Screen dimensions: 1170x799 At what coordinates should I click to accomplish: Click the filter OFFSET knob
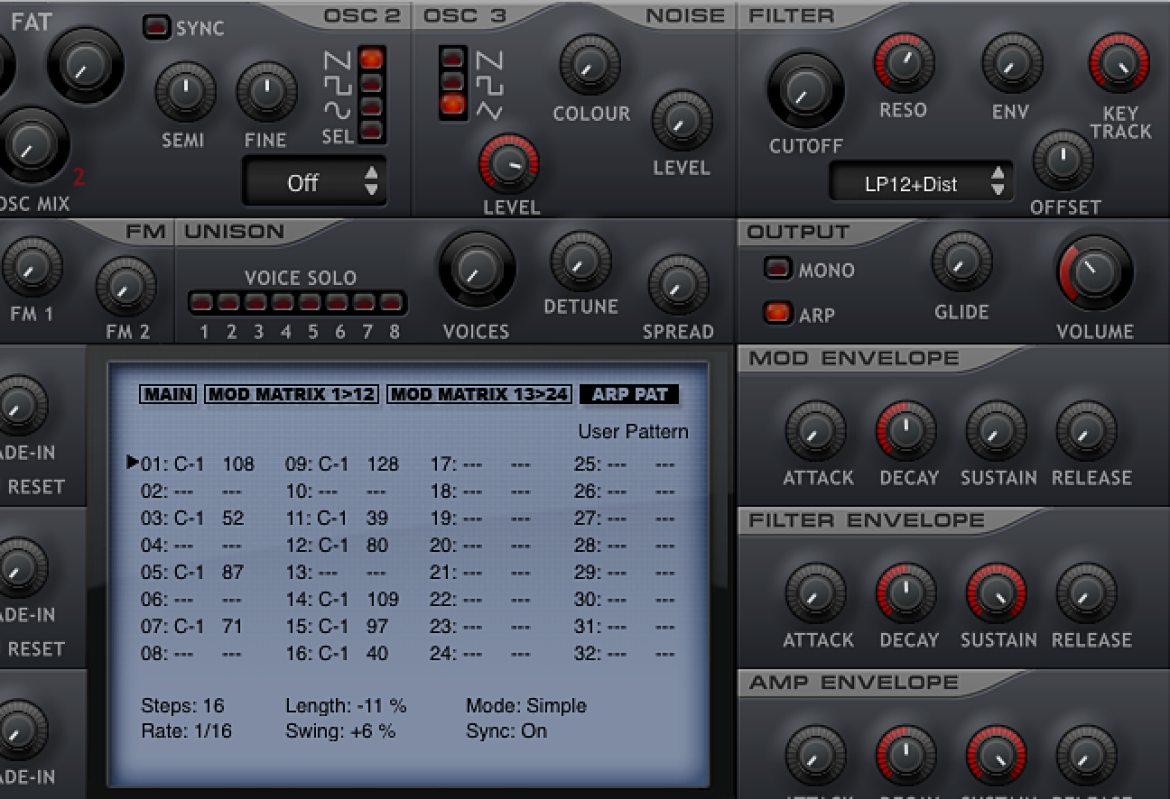click(1063, 160)
